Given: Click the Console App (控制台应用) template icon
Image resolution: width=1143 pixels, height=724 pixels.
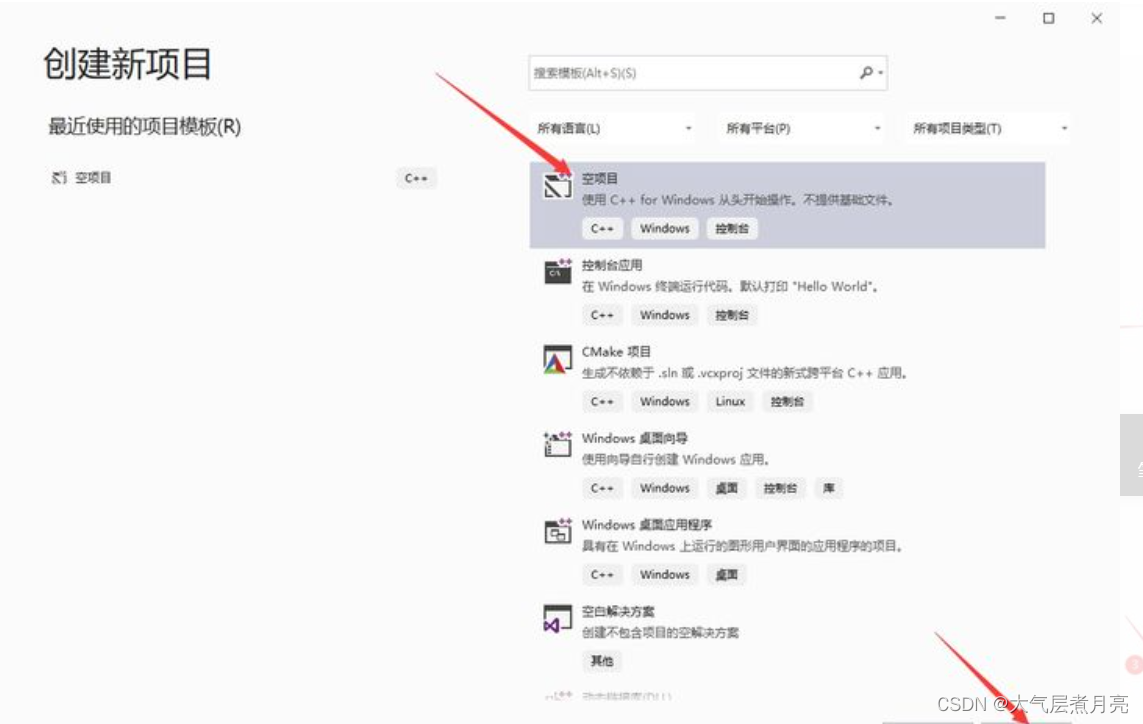Looking at the screenshot, I should tap(558, 271).
